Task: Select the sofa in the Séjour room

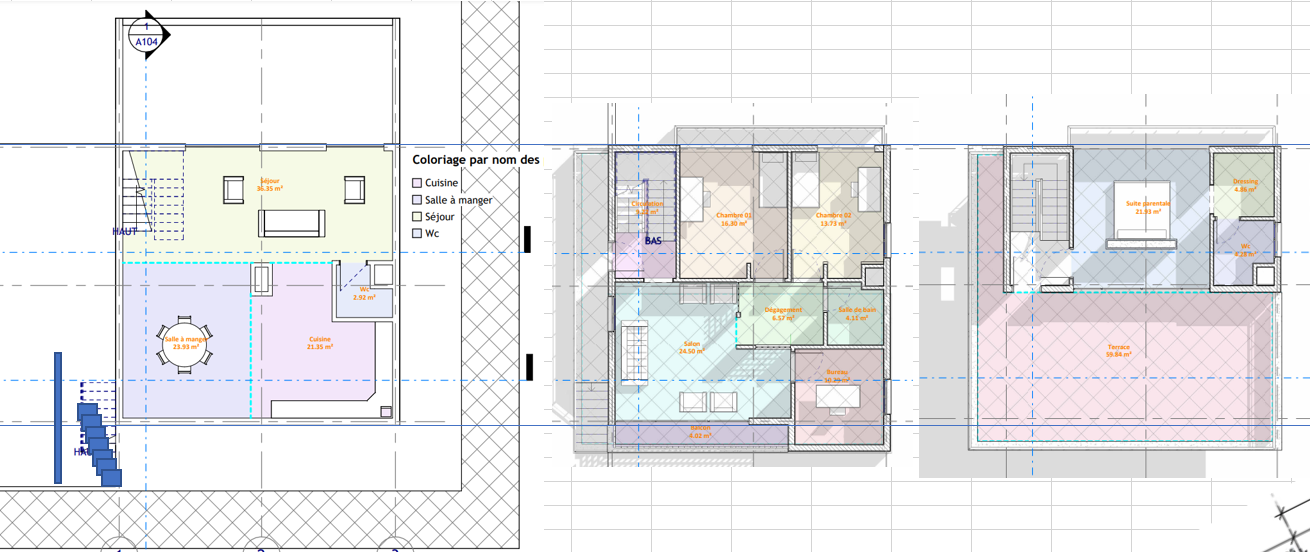Action: coord(292,223)
